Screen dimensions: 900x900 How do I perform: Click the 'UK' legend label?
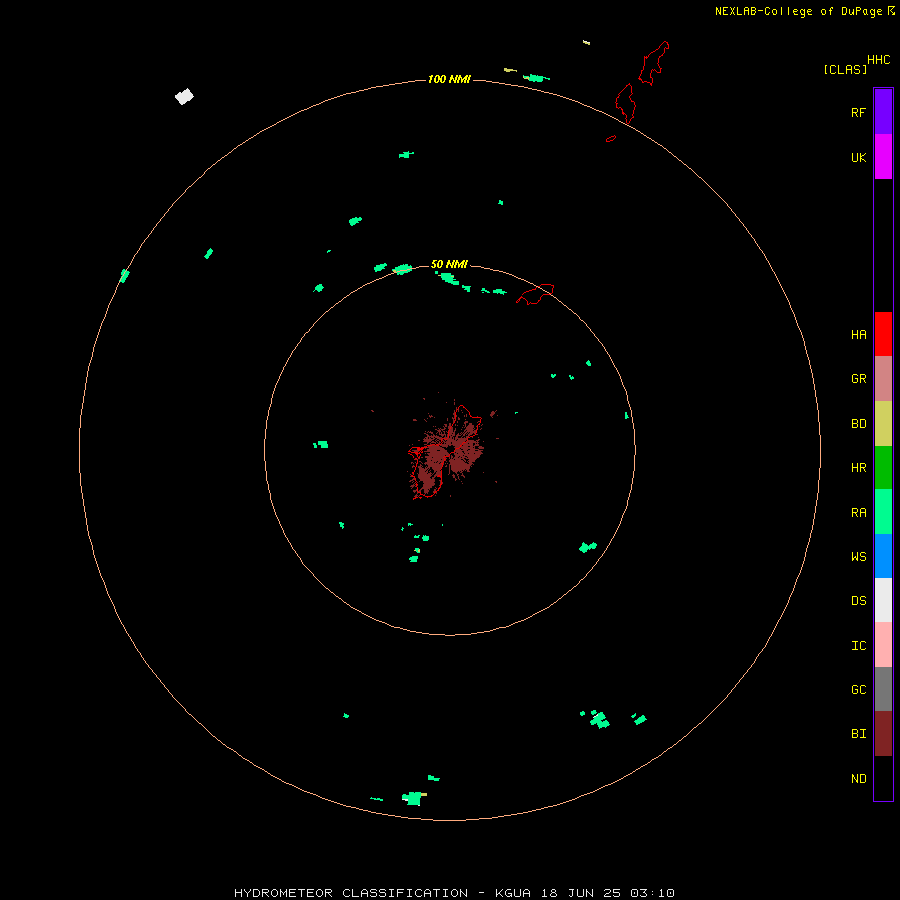pos(858,157)
